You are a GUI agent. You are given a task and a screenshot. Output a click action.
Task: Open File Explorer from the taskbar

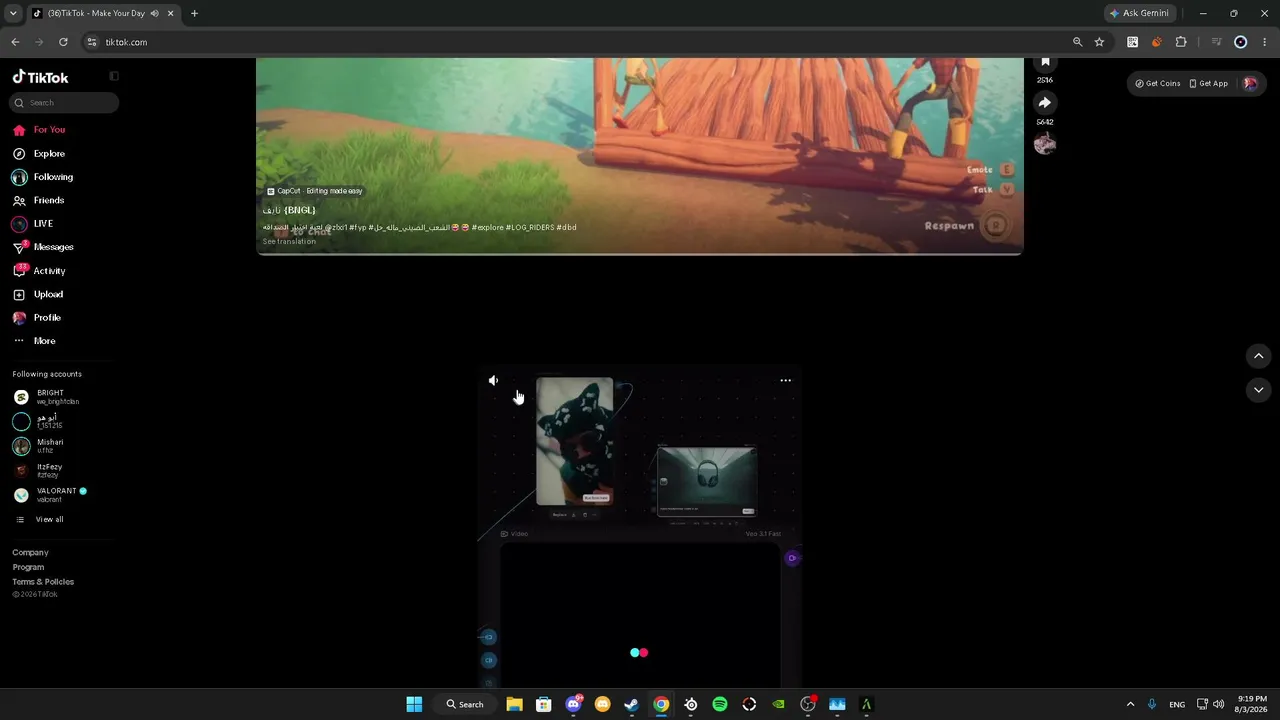pyautogui.click(x=514, y=704)
